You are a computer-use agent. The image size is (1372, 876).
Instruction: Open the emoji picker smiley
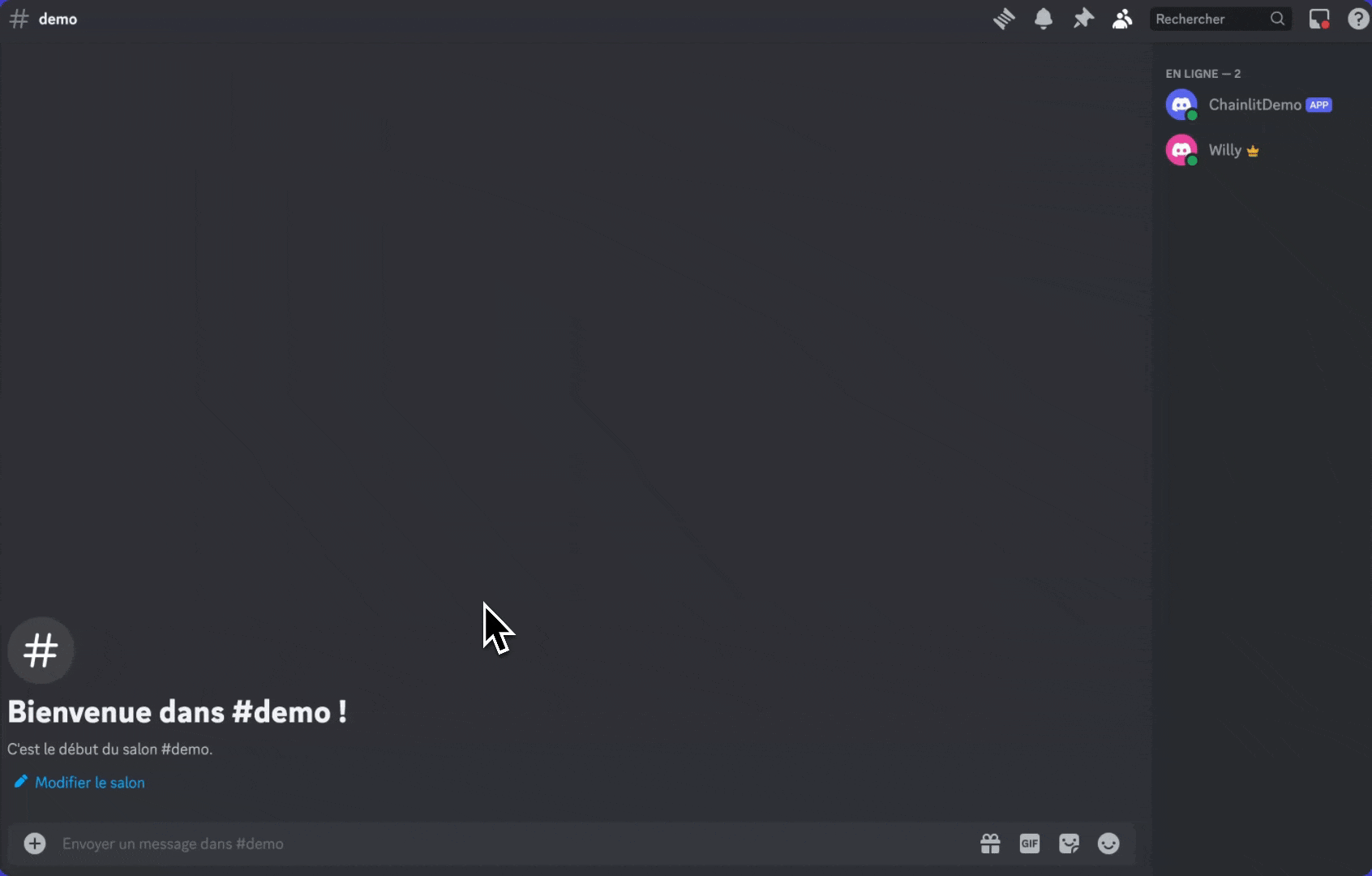tap(1108, 844)
